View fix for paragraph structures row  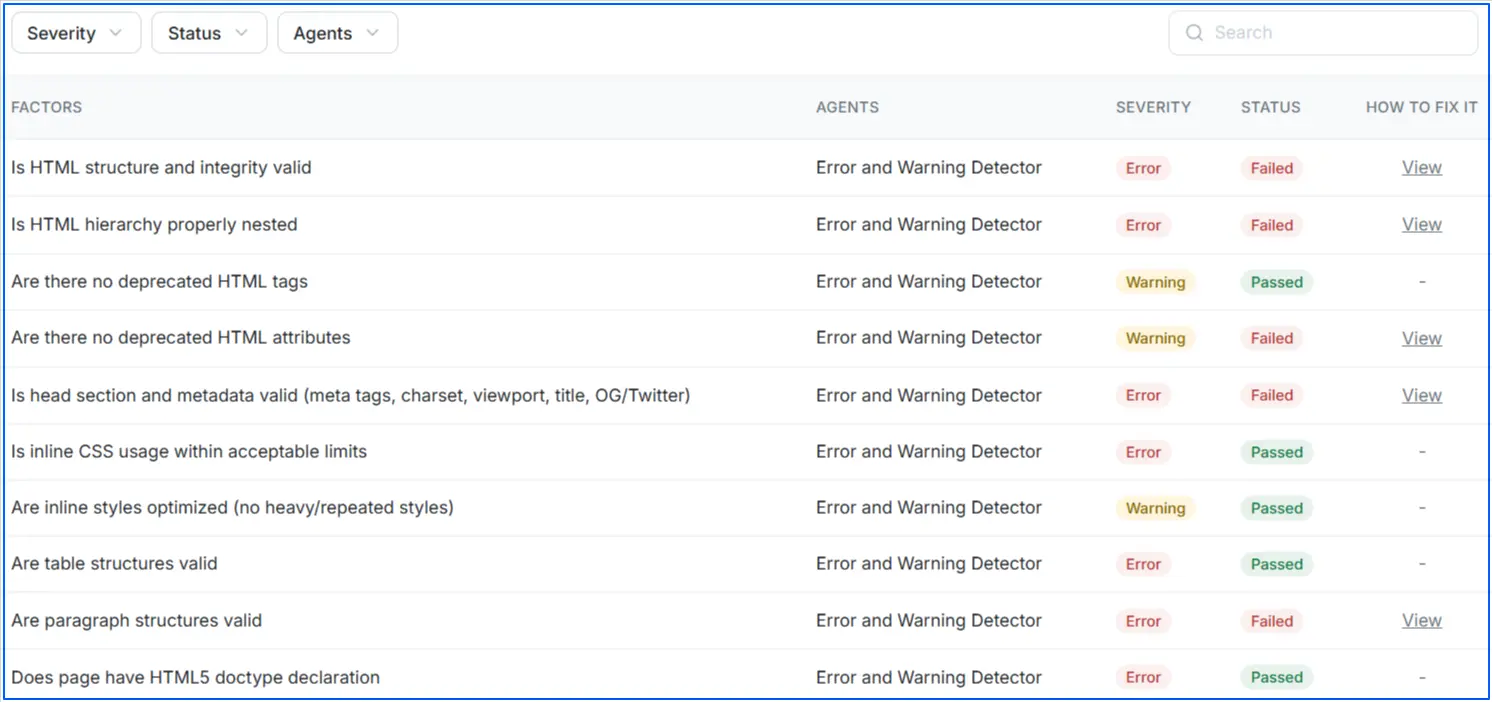[x=1421, y=620]
